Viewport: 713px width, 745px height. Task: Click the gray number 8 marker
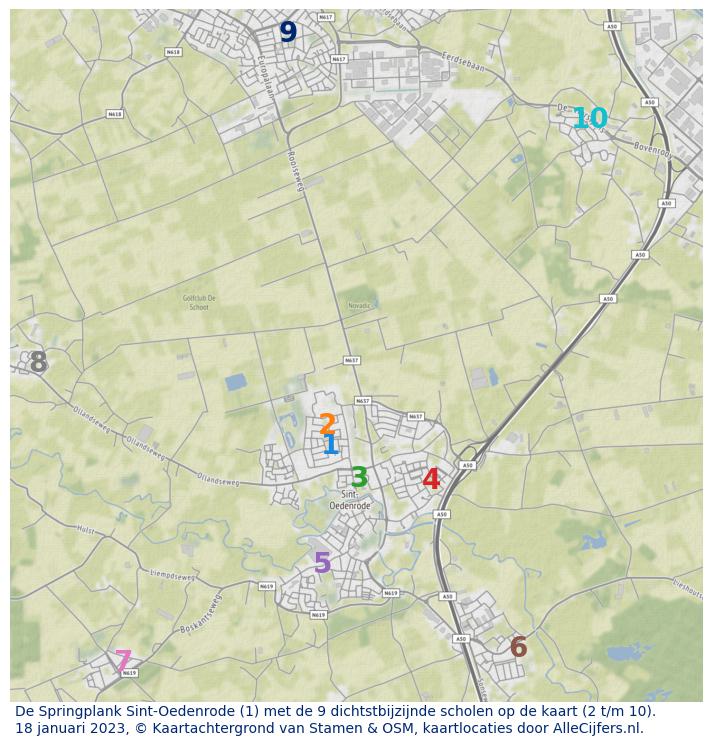coord(38,362)
